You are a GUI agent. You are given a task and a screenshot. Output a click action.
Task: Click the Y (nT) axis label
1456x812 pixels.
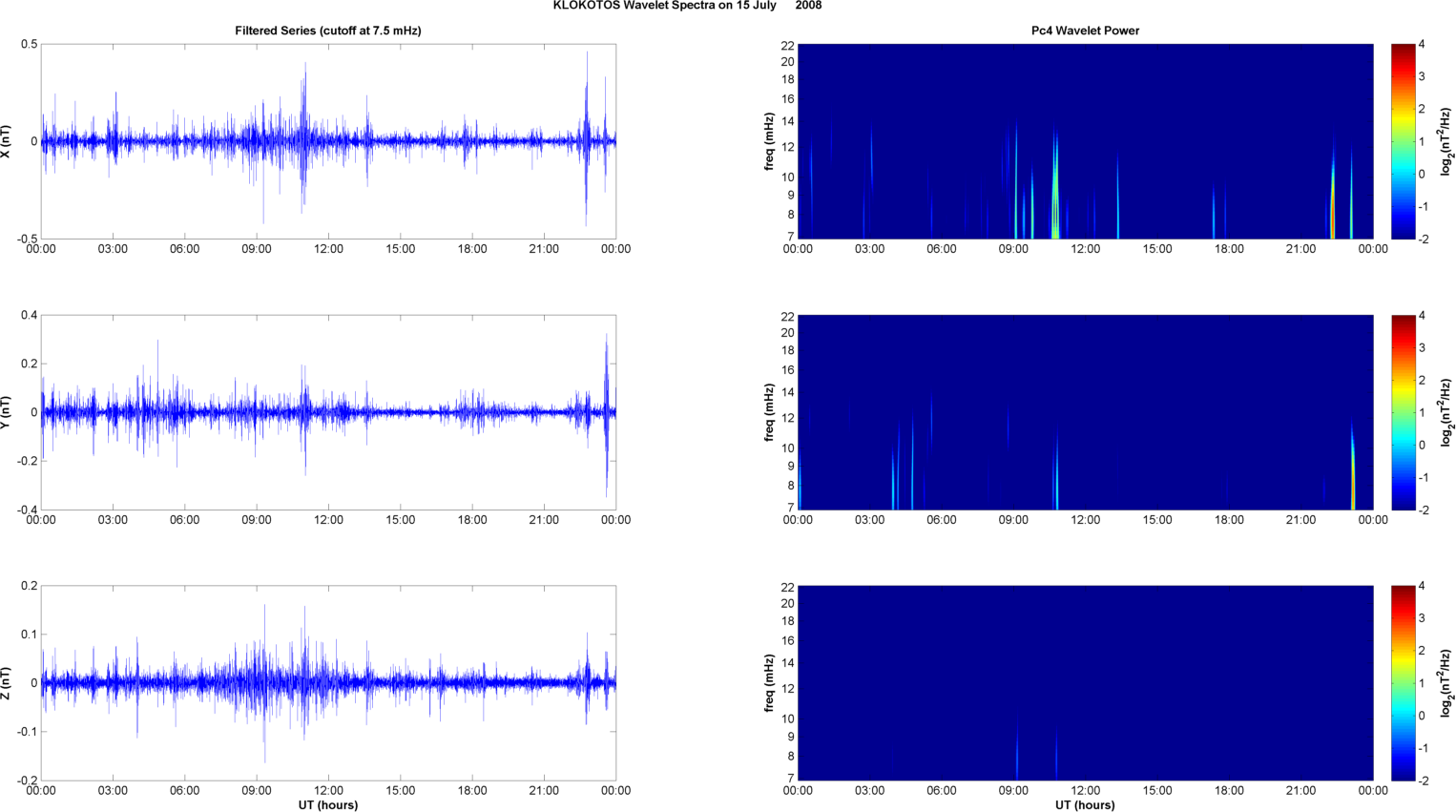pyautogui.click(x=6, y=412)
